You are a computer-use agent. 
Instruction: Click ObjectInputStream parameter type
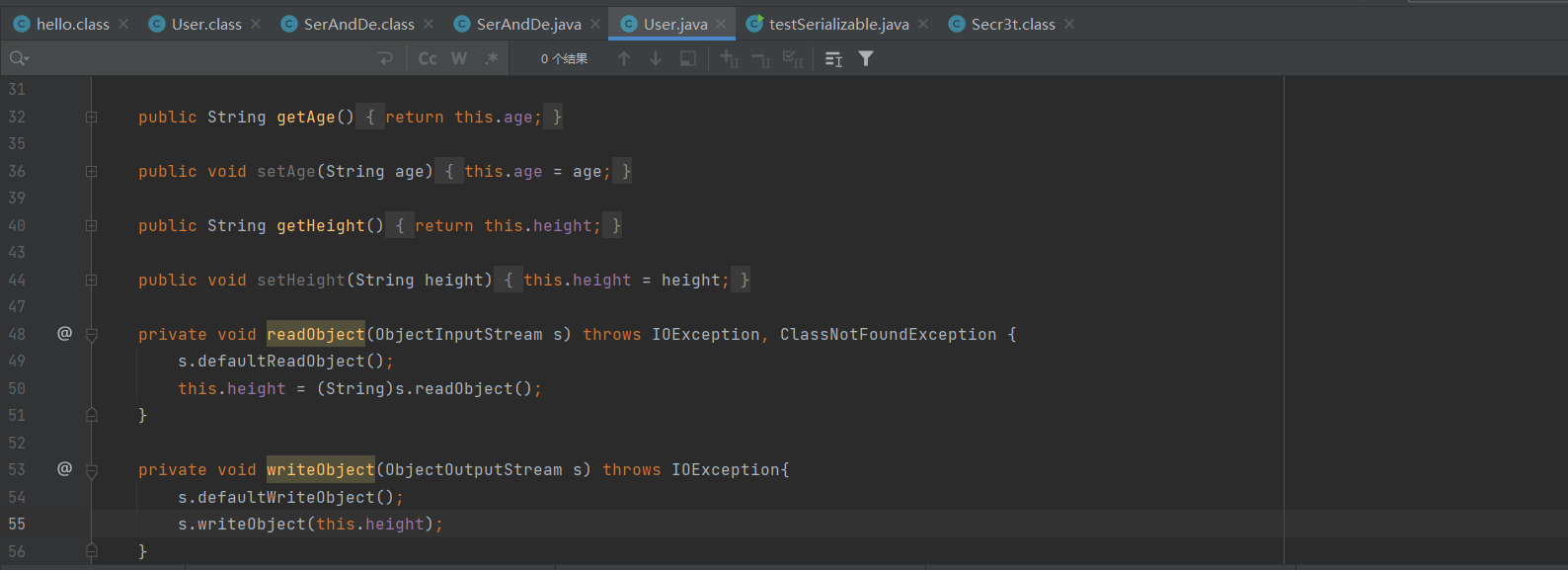tap(459, 334)
